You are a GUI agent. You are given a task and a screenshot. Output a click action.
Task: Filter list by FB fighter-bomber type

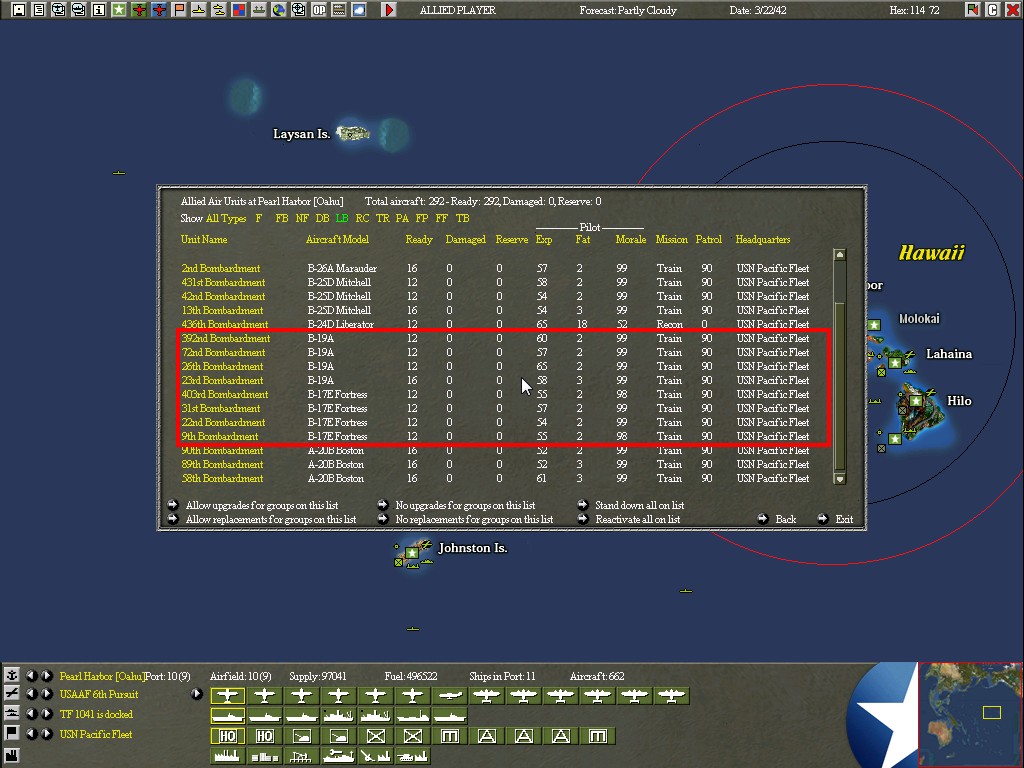(x=281, y=219)
